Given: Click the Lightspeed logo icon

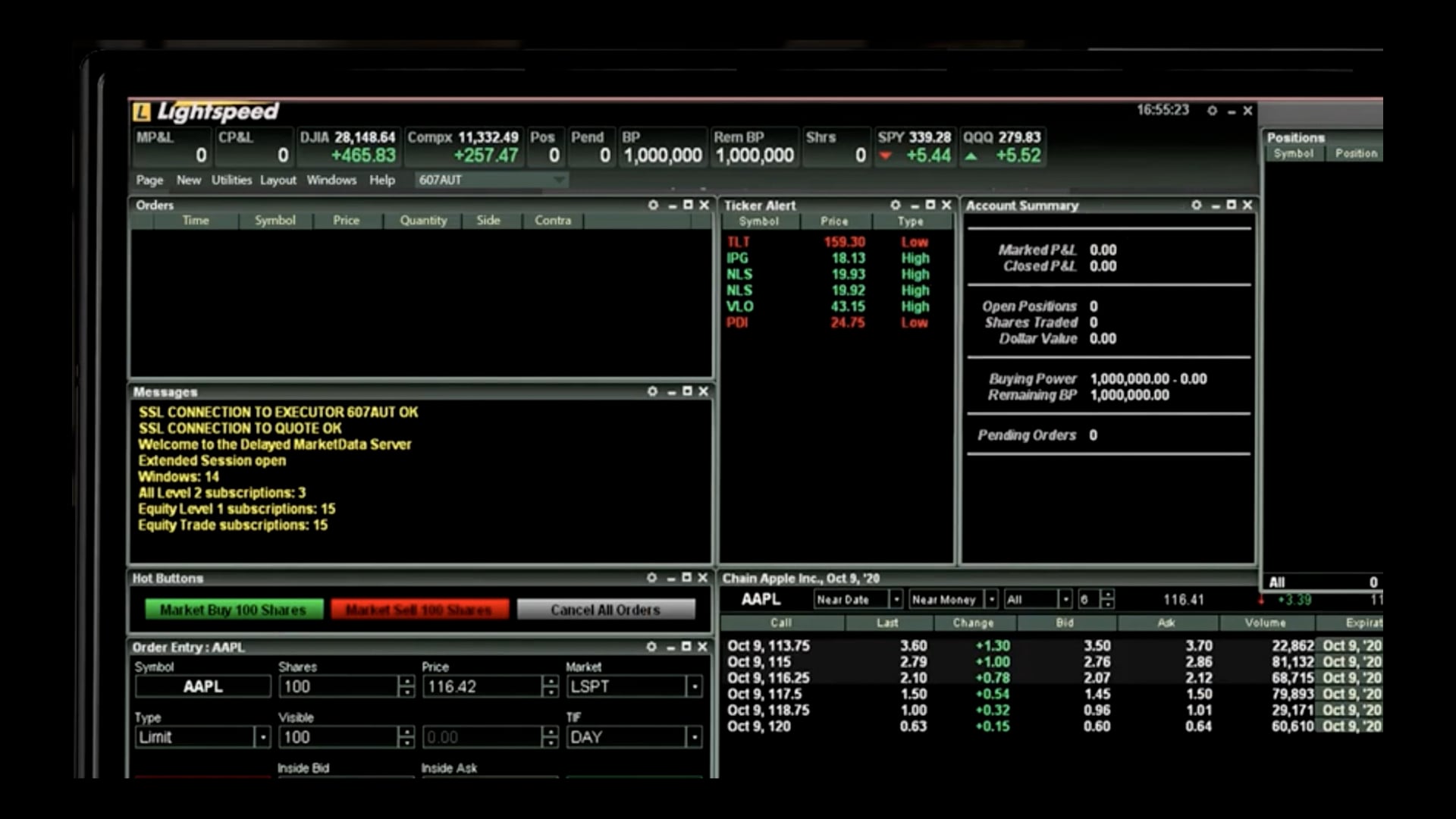Looking at the screenshot, I should (x=142, y=112).
